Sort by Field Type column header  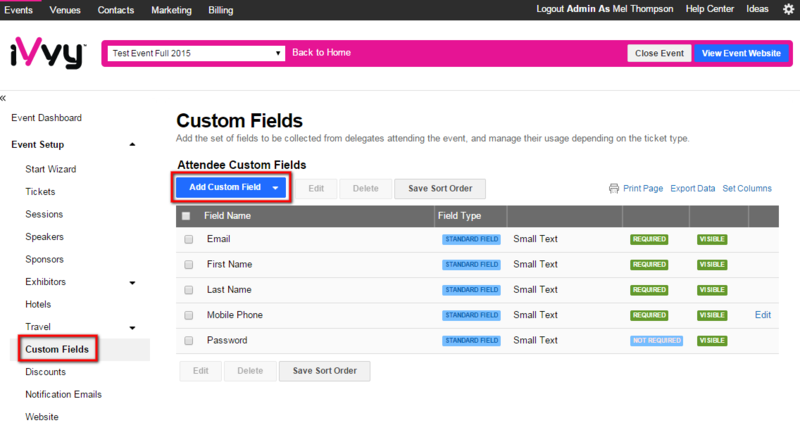pyautogui.click(x=459, y=216)
